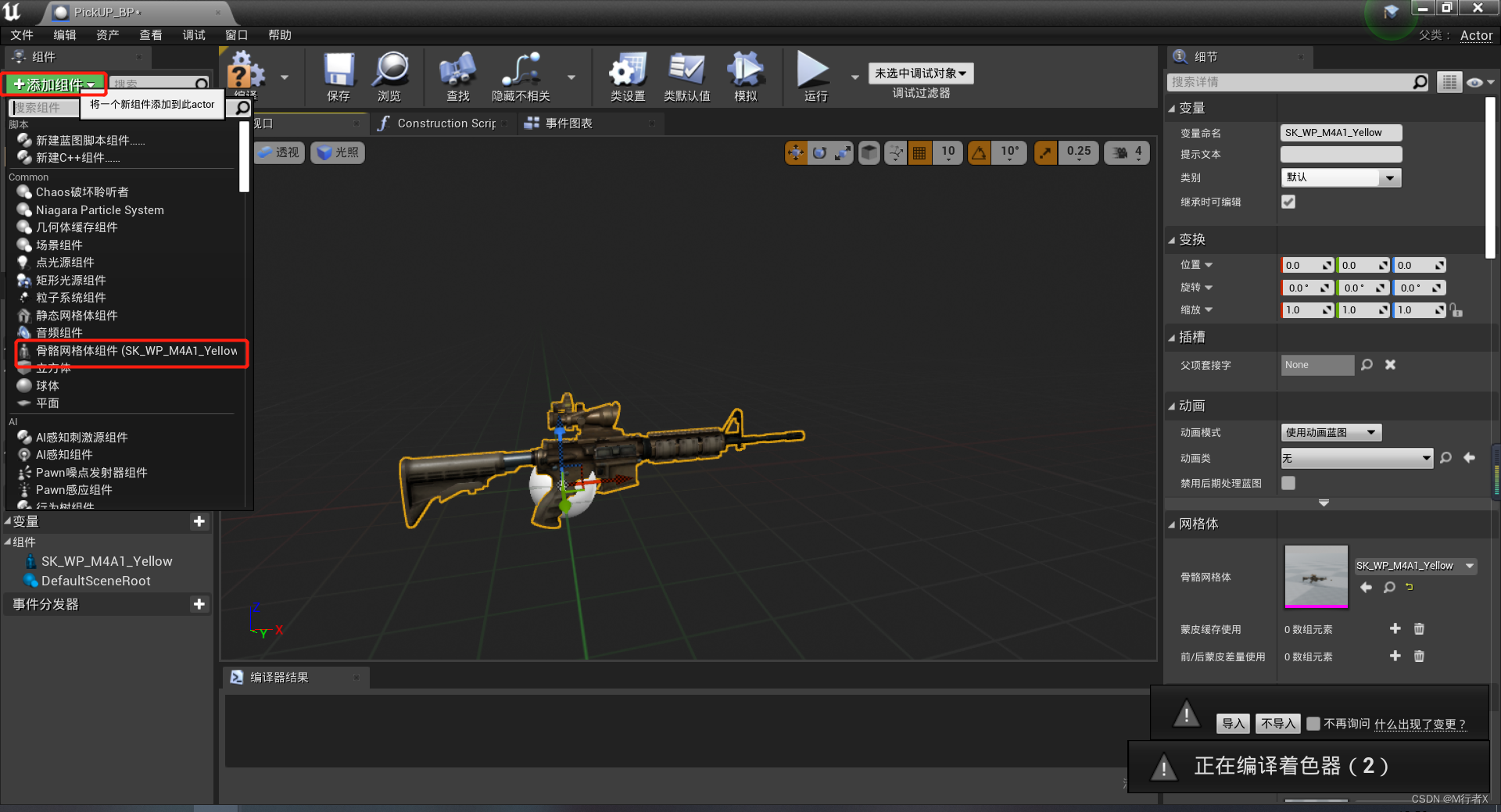1501x812 pixels.
Task: Click the Find (查找) binoculars icon
Action: [x=458, y=77]
